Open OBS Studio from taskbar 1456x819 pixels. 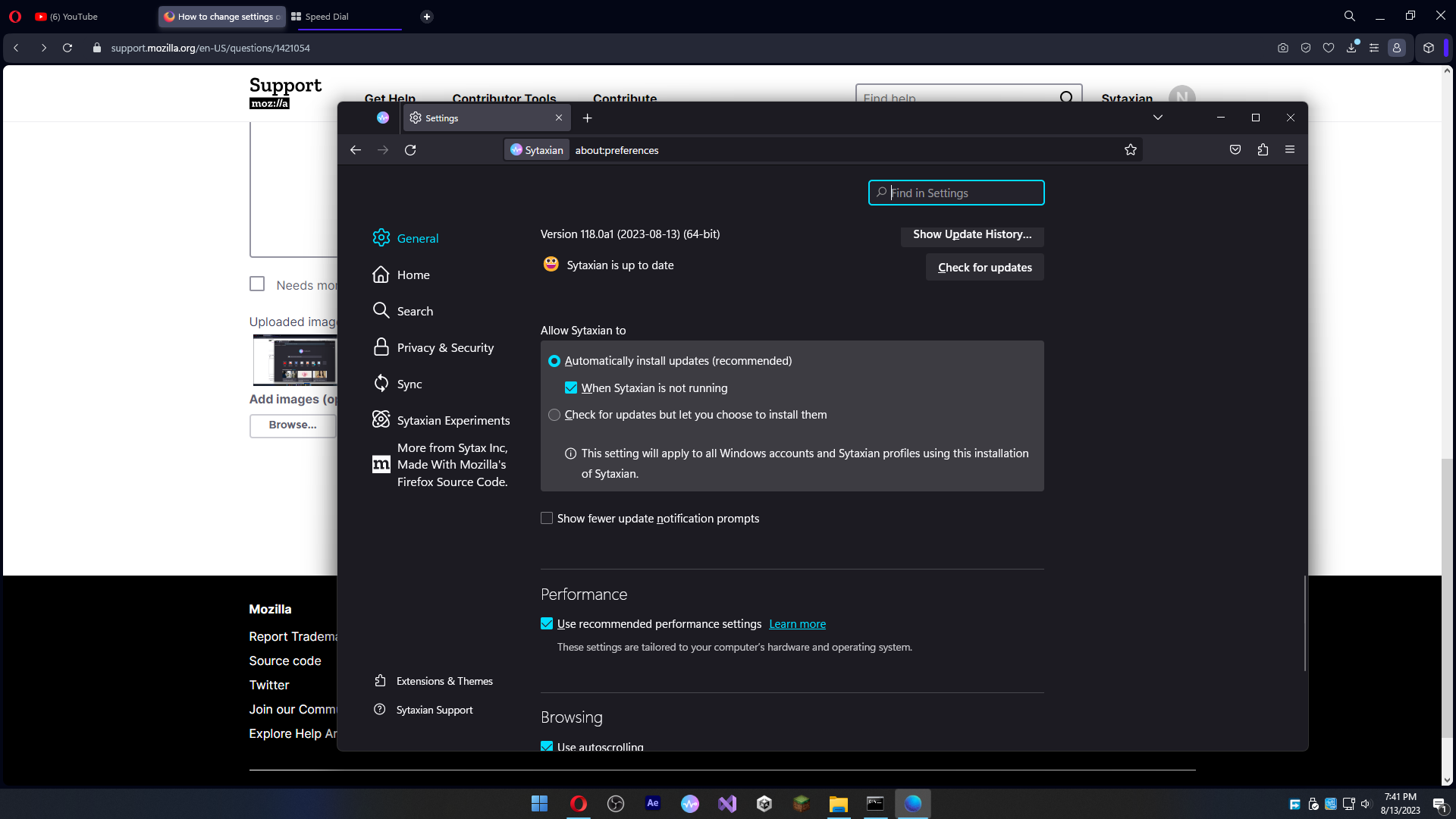pos(616,804)
